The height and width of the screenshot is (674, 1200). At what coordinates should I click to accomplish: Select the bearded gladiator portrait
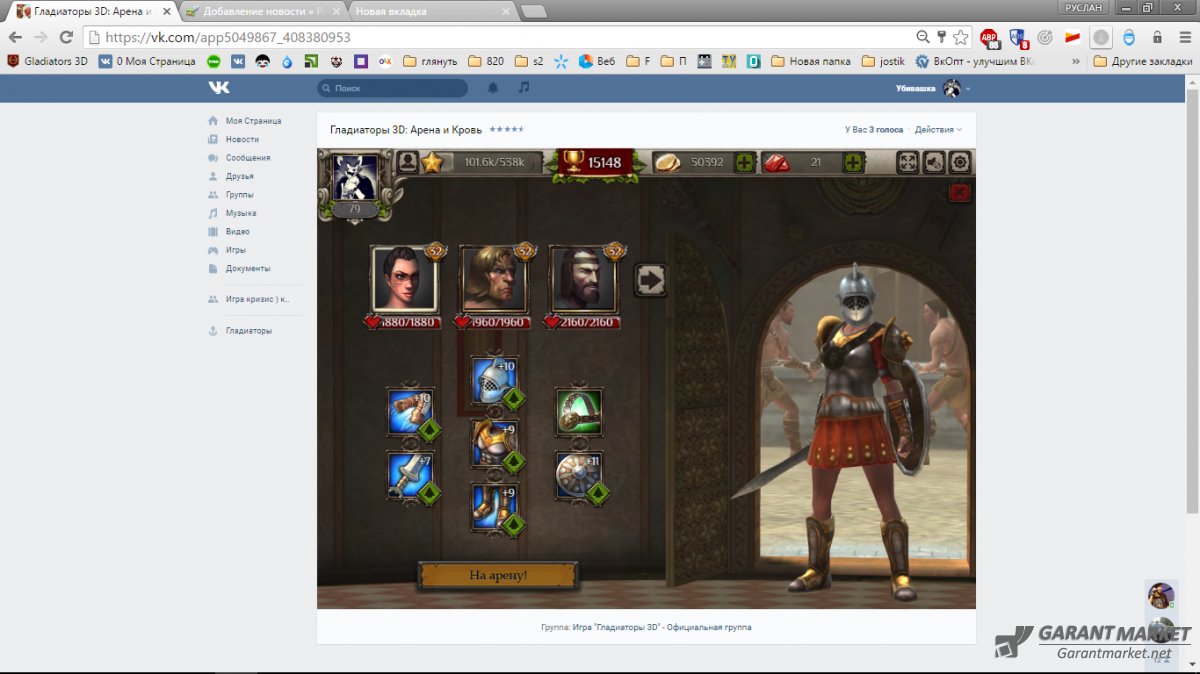(584, 279)
